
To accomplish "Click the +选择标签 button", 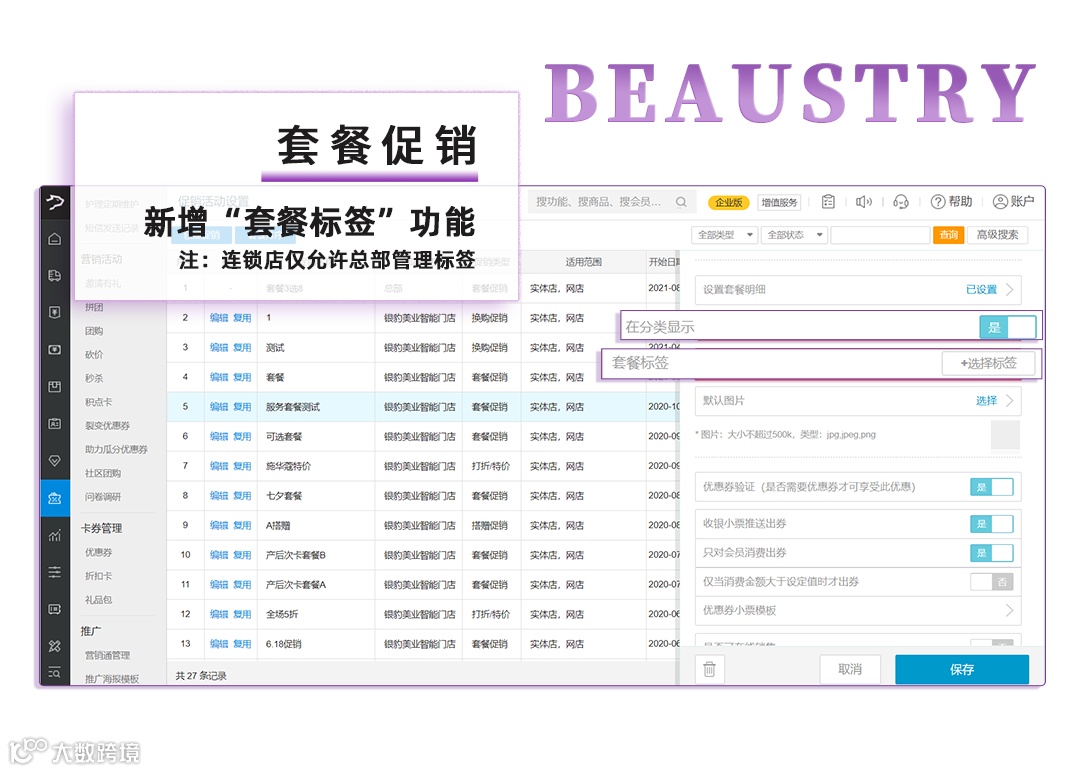I will [x=988, y=363].
